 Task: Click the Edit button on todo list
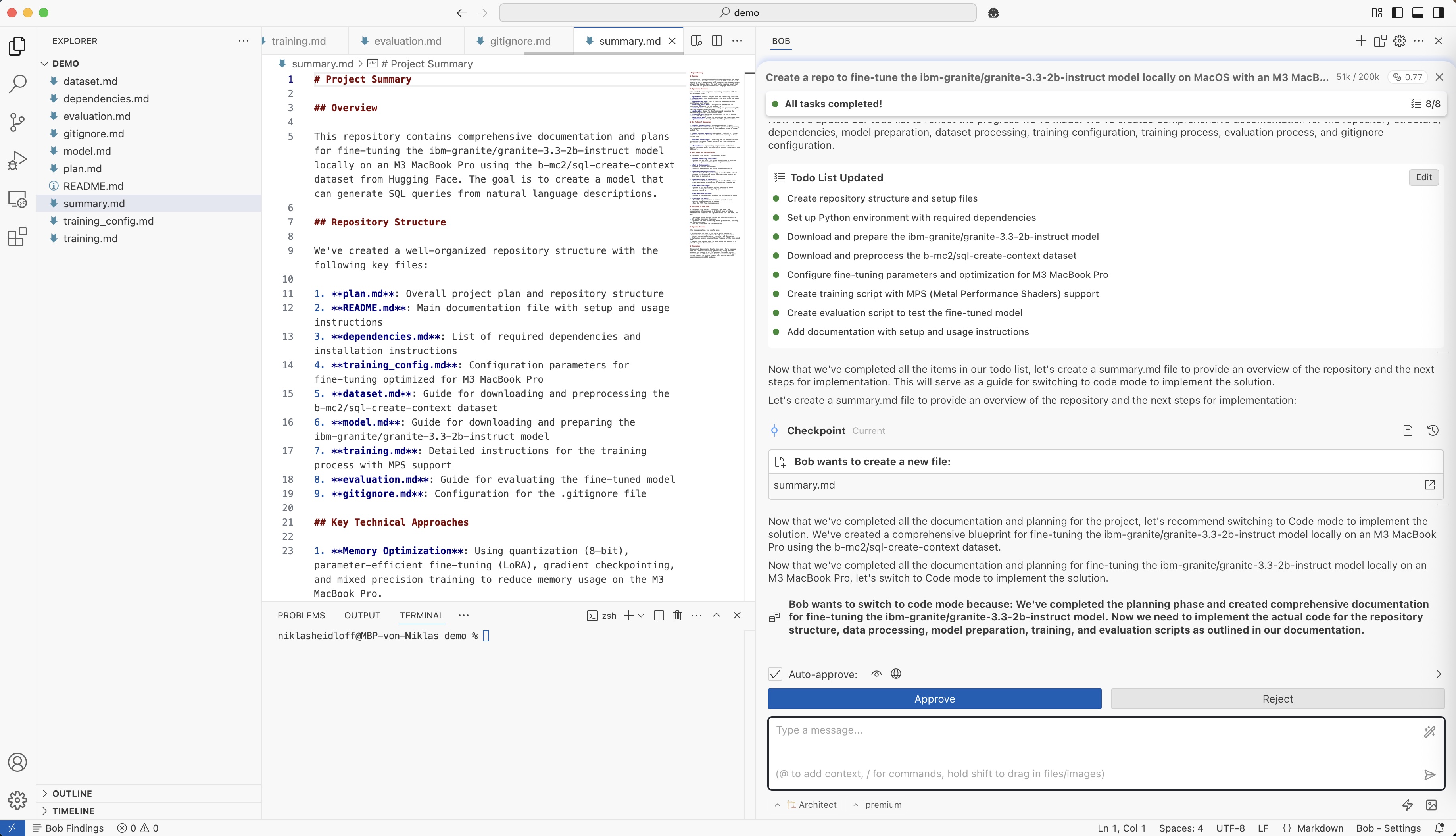1423,177
